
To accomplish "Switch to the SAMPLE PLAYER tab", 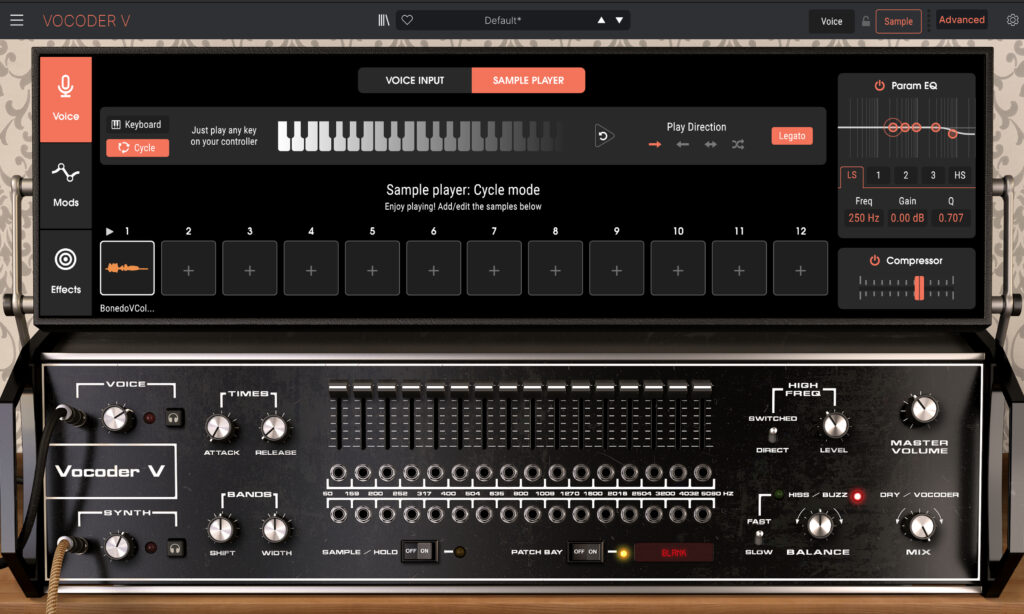I will click(x=528, y=80).
